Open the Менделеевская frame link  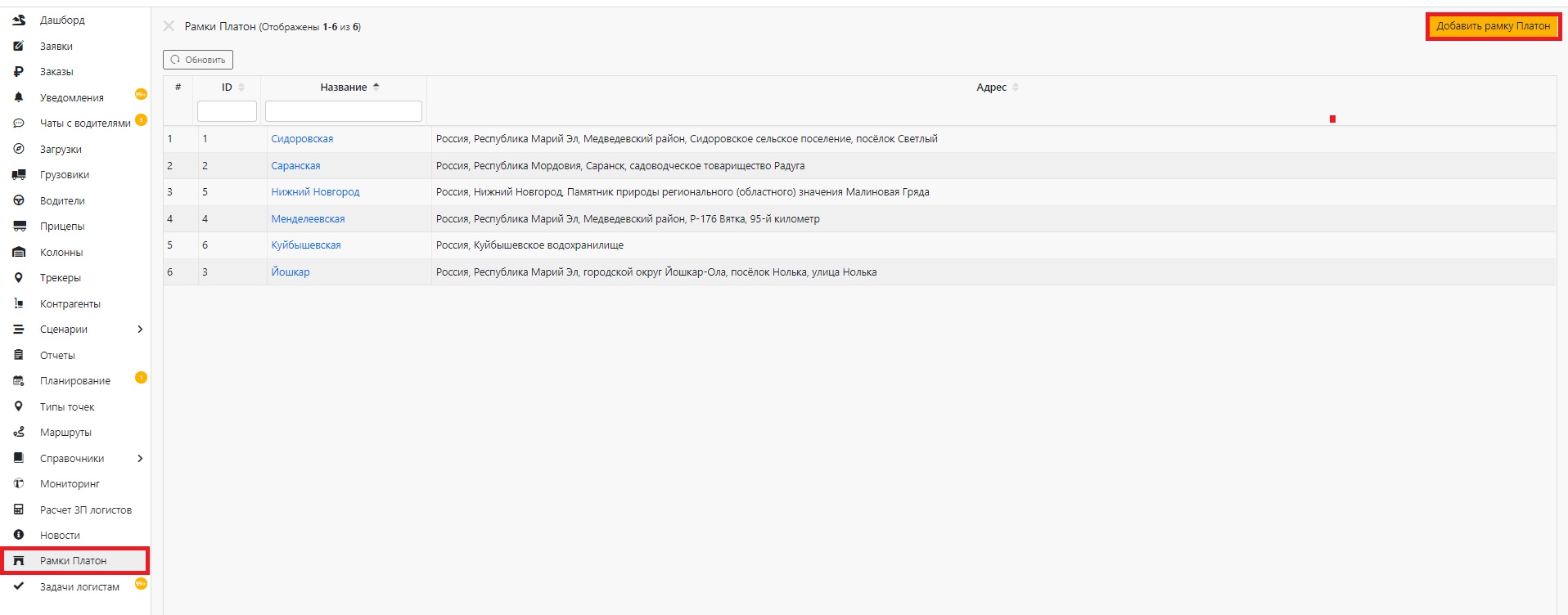coord(308,219)
